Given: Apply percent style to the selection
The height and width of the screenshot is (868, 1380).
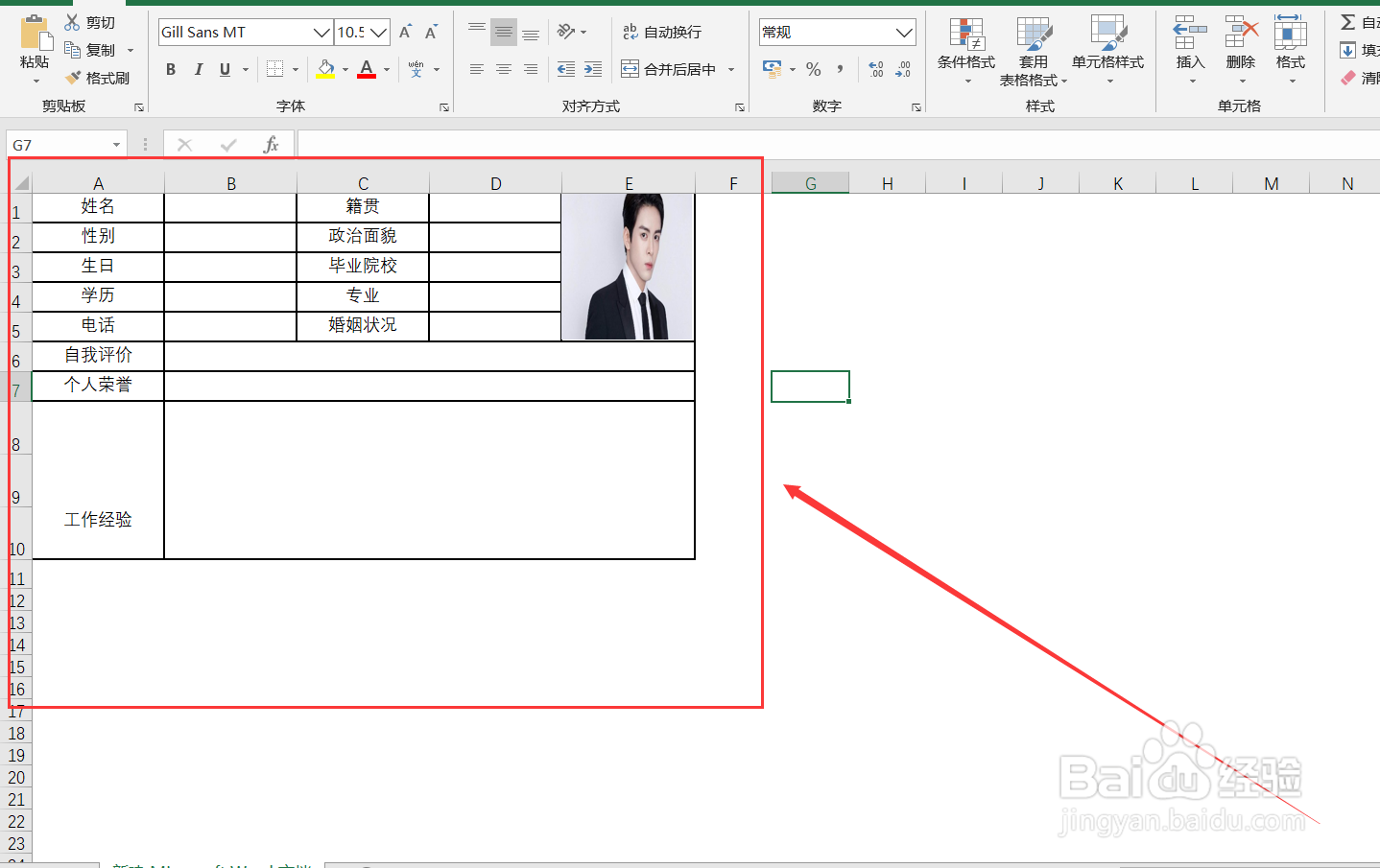Looking at the screenshot, I should [813, 69].
